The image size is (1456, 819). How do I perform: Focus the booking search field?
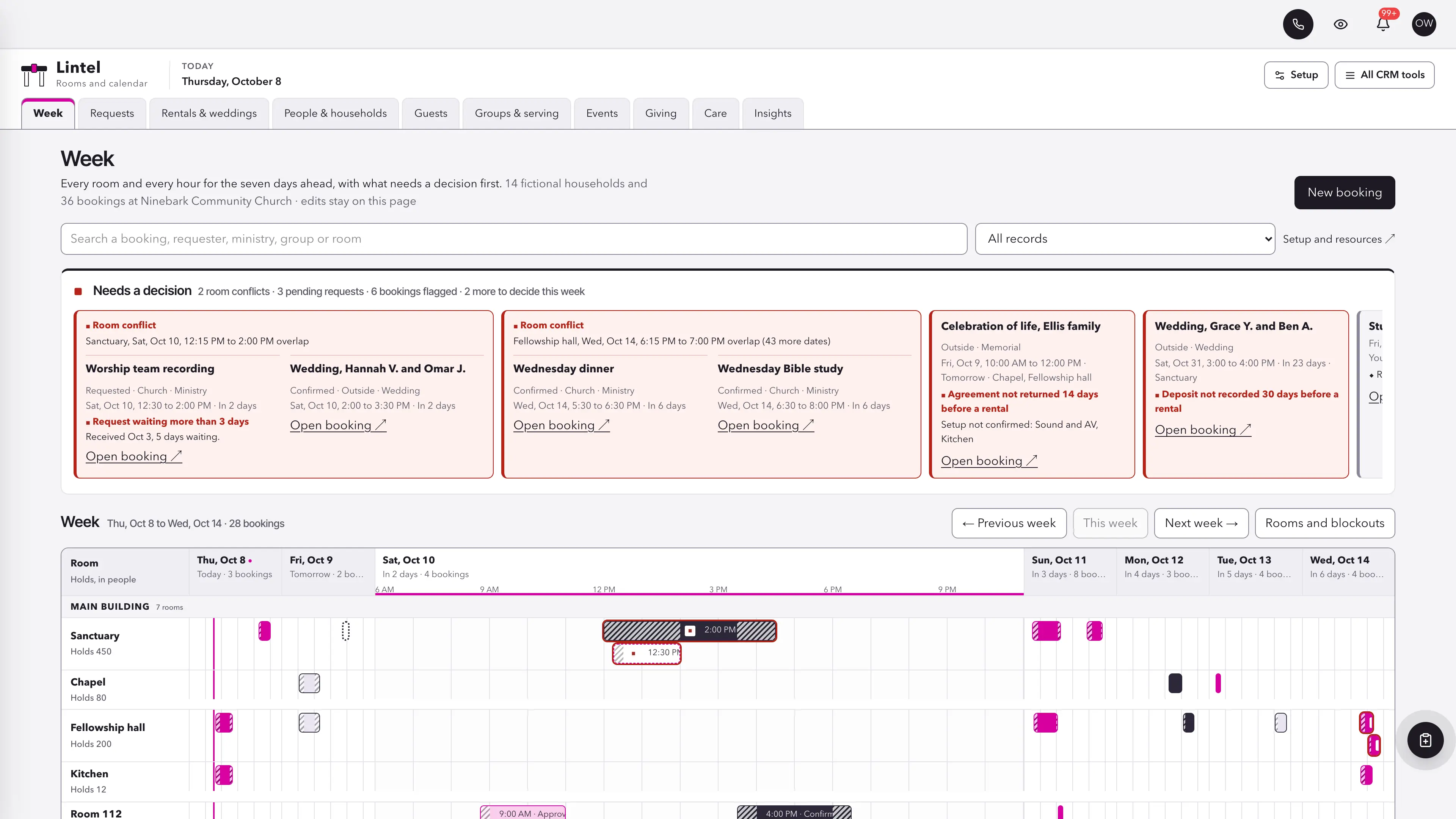pyautogui.click(x=514, y=239)
